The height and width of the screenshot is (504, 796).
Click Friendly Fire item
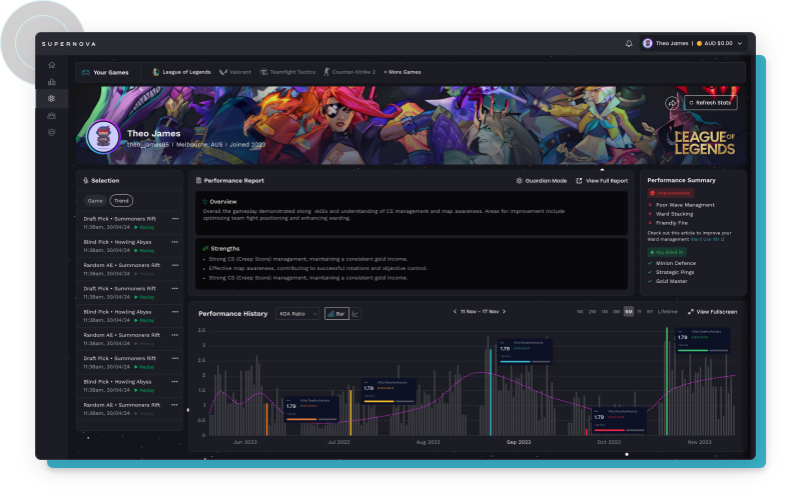point(668,223)
